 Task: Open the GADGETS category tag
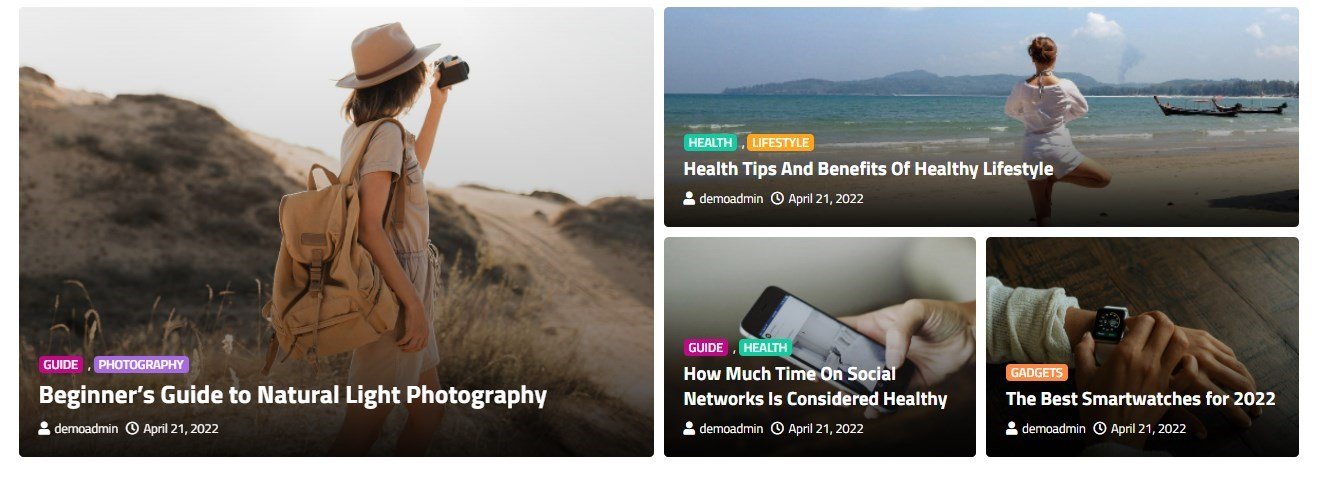pyautogui.click(x=1037, y=373)
